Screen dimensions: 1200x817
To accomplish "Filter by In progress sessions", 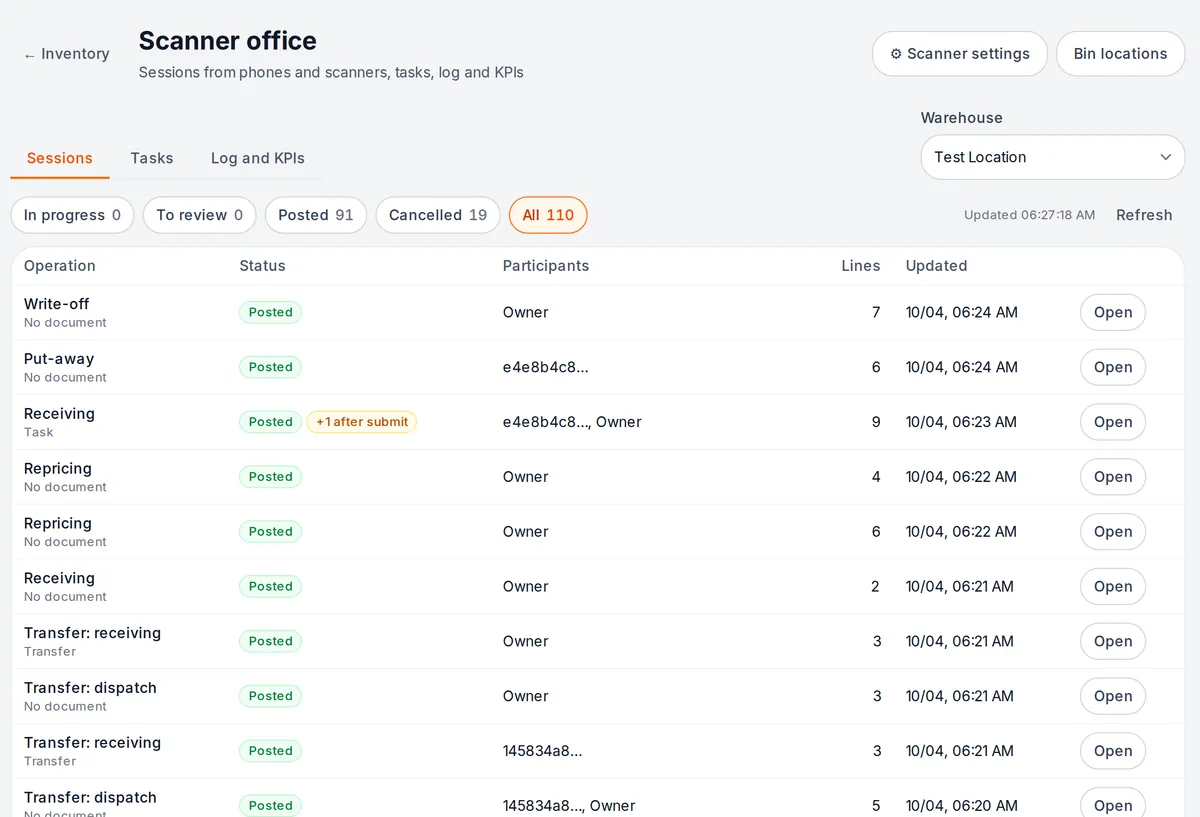I will [72, 215].
